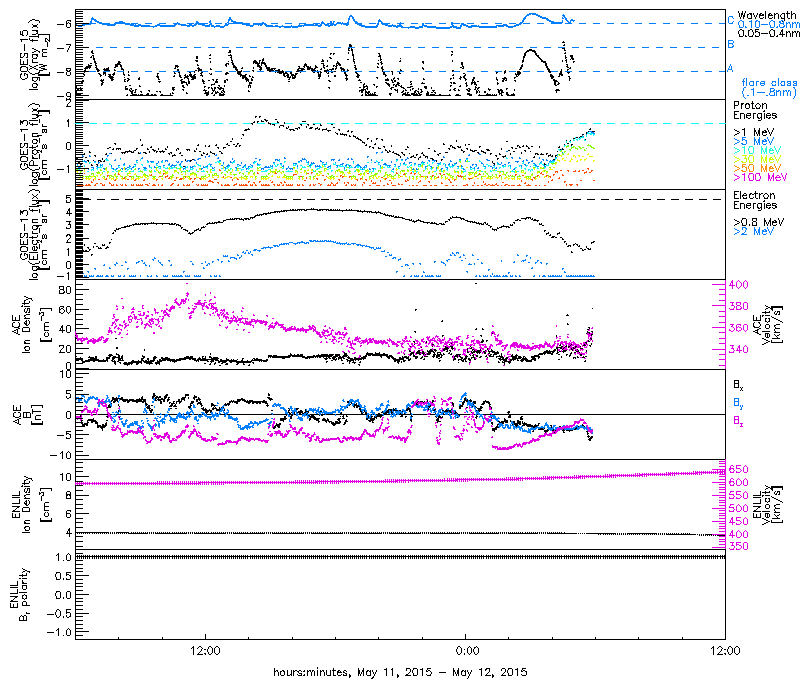Image resolution: width=800 pixels, height=680 pixels.
Task: Click the 'ACE Ion Density [cm-3]' axis label
Action: [31, 324]
